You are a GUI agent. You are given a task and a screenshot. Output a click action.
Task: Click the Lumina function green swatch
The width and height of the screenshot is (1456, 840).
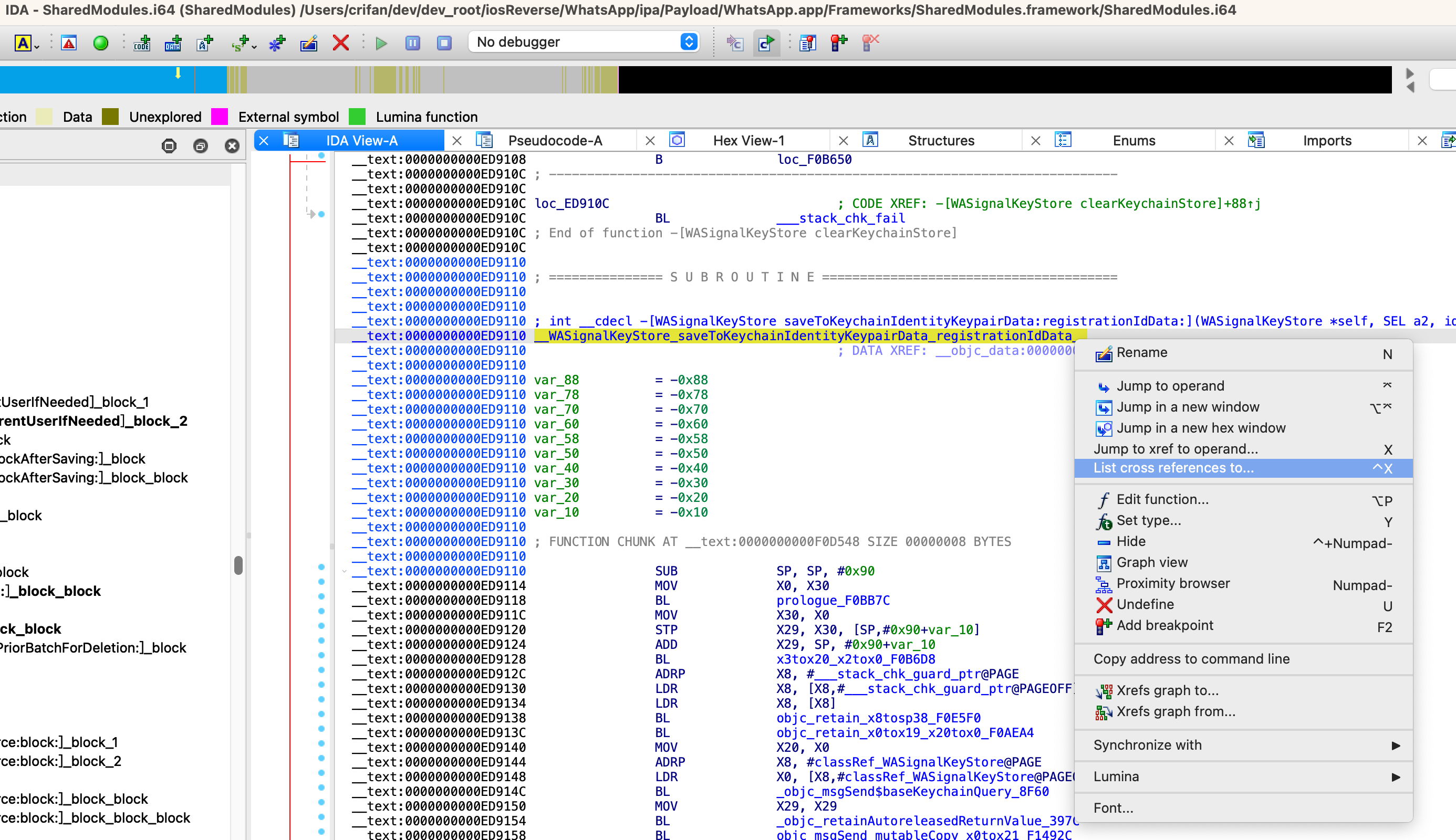357,117
